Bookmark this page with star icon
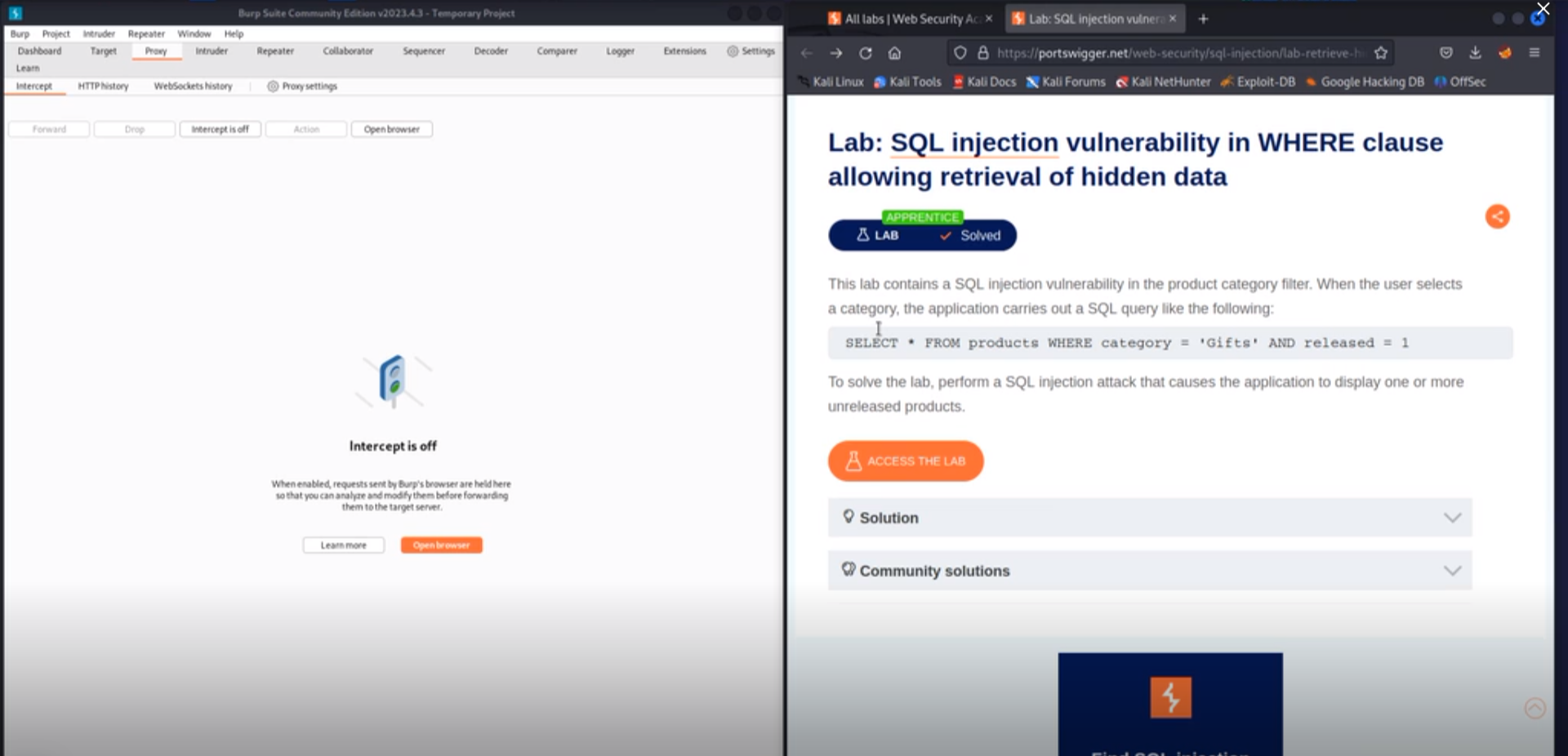1568x756 pixels. [1381, 53]
